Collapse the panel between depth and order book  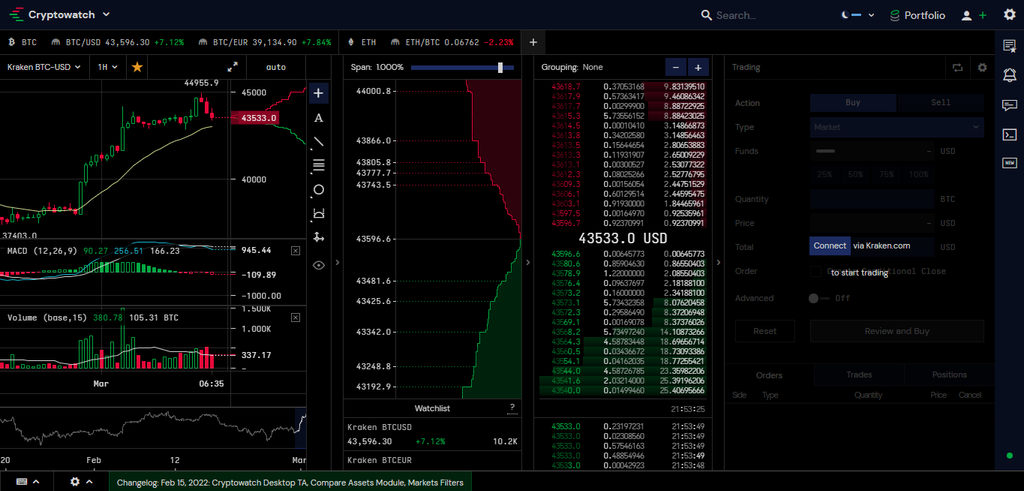(528, 262)
